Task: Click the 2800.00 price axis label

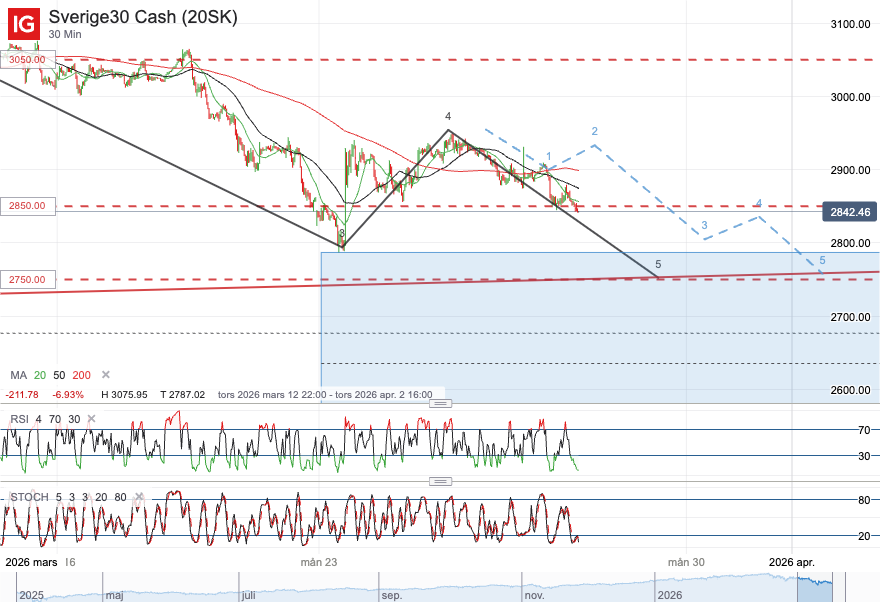Action: click(x=850, y=243)
